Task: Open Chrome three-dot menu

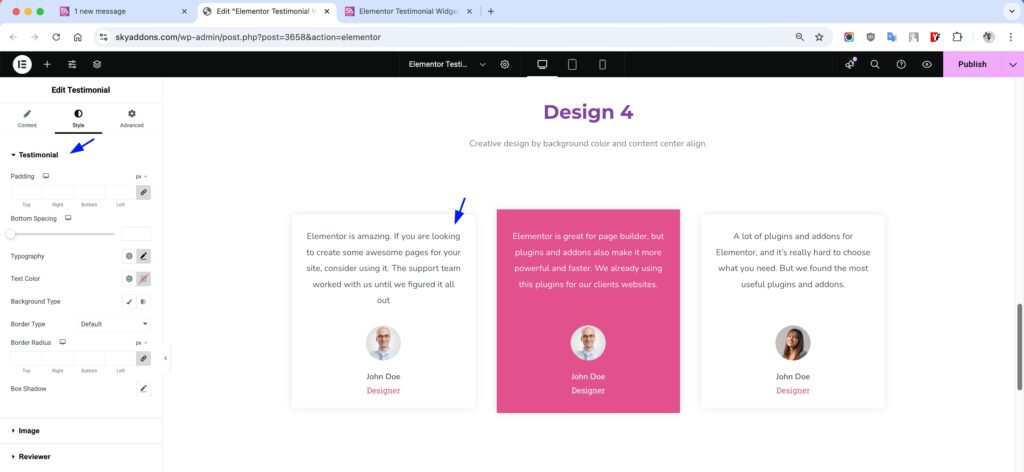Action: 1010,37
